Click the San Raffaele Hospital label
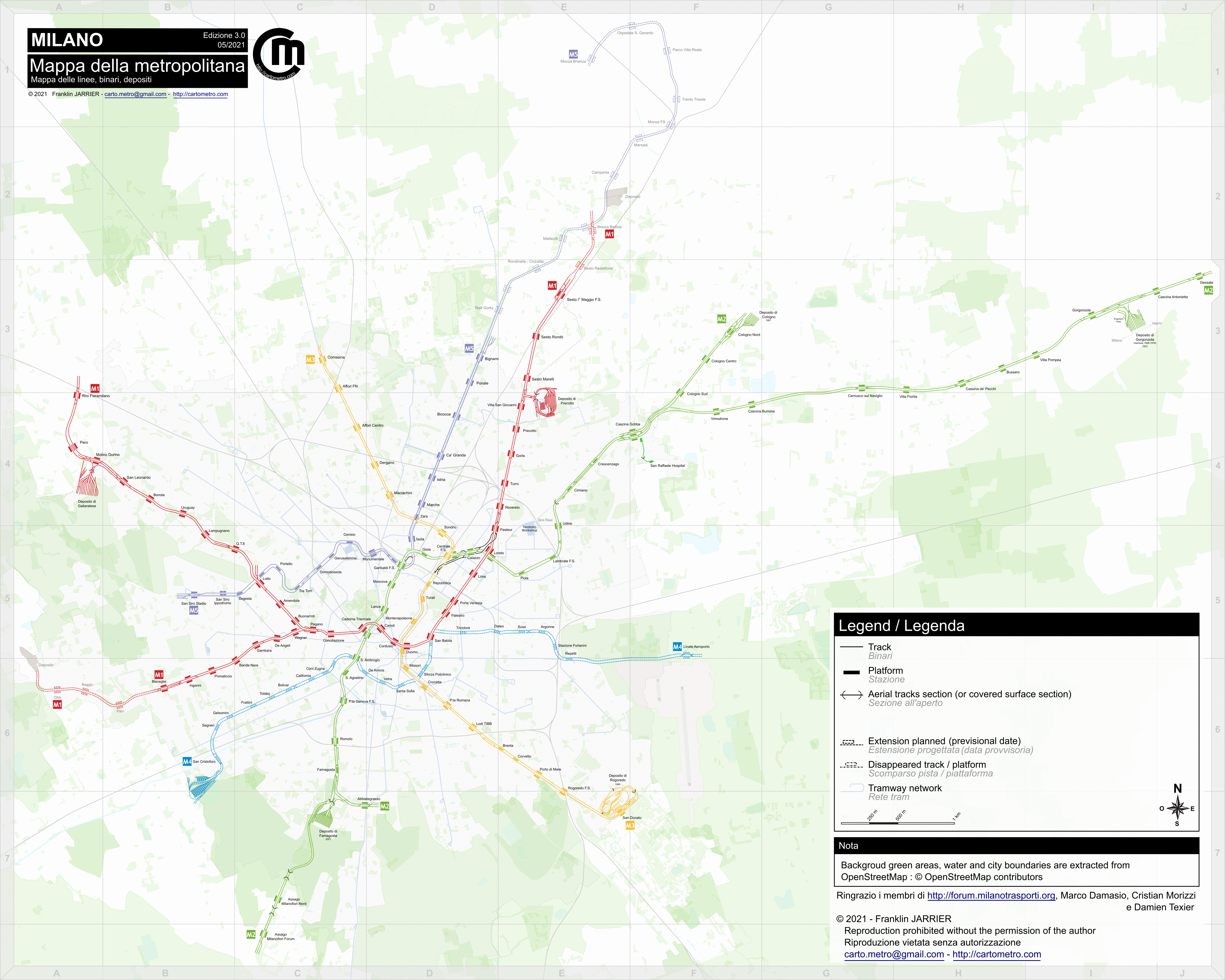The image size is (1225, 980). (x=668, y=465)
